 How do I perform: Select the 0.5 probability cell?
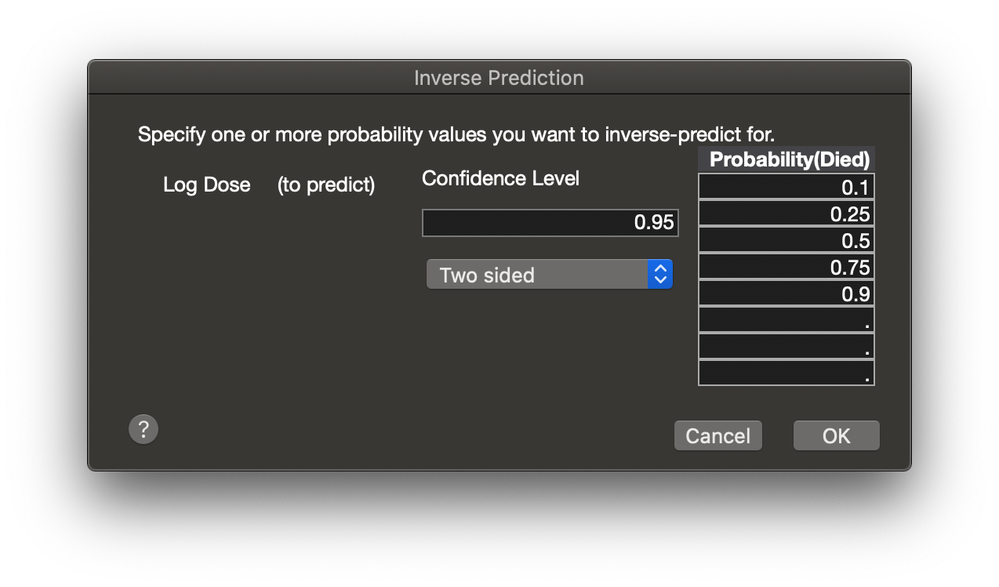[786, 241]
